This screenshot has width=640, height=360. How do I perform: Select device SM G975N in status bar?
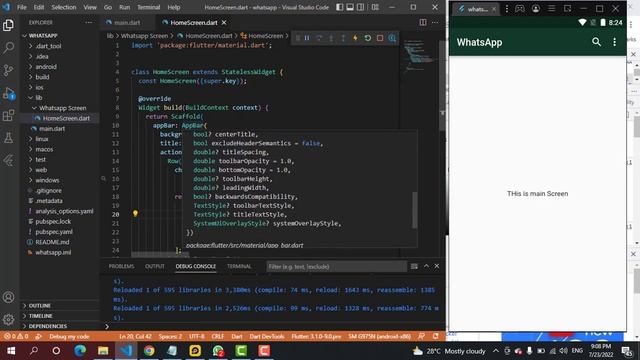380,336
